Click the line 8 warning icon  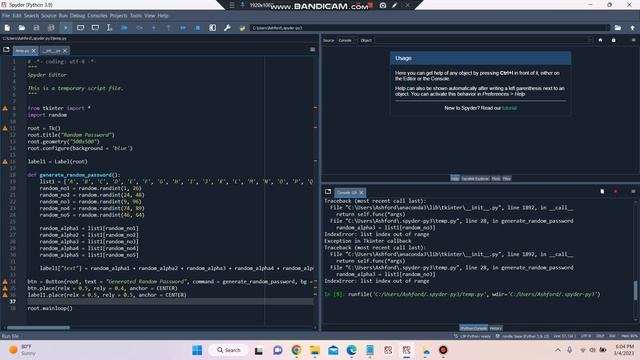(5, 108)
